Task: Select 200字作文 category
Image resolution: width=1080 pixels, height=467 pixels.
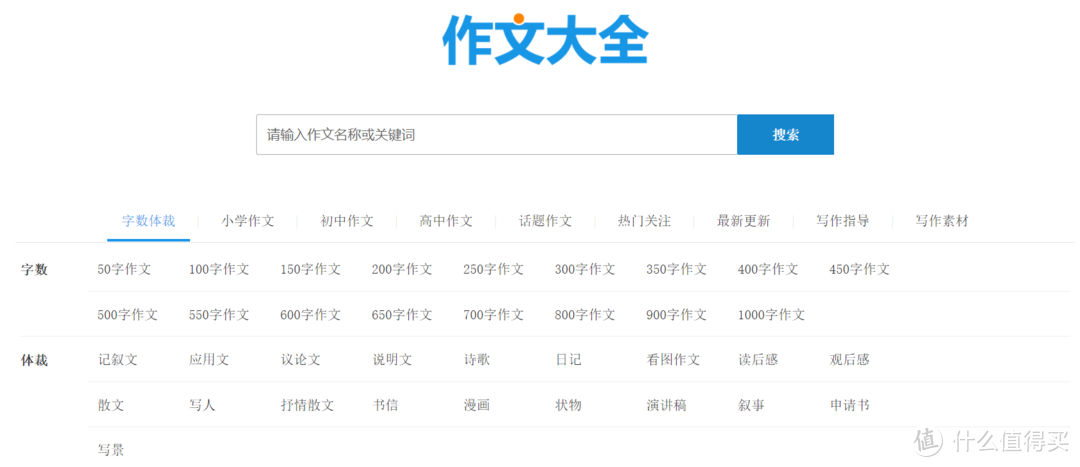Action: pyautogui.click(x=402, y=269)
